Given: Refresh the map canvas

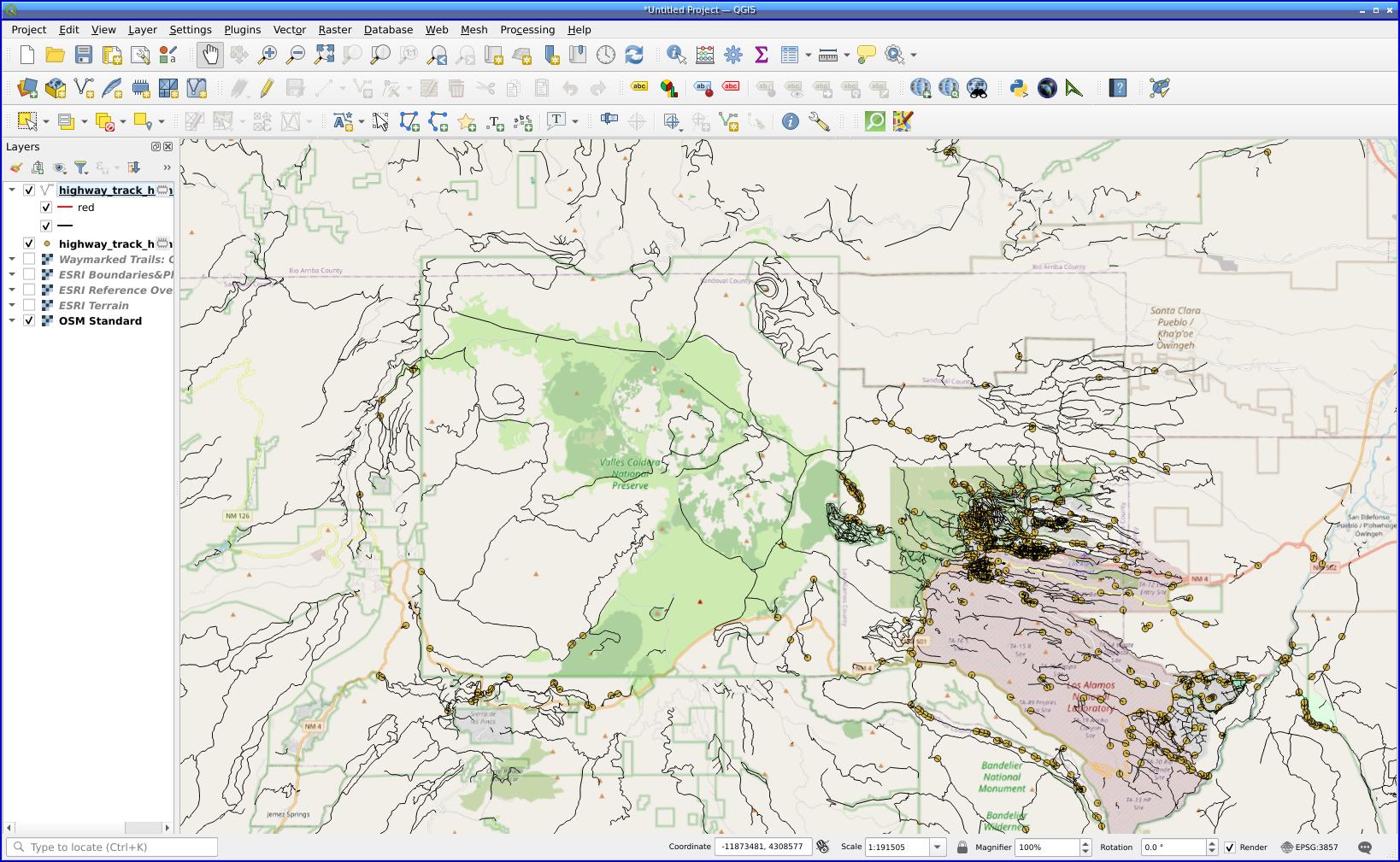Looking at the screenshot, I should tap(634, 55).
